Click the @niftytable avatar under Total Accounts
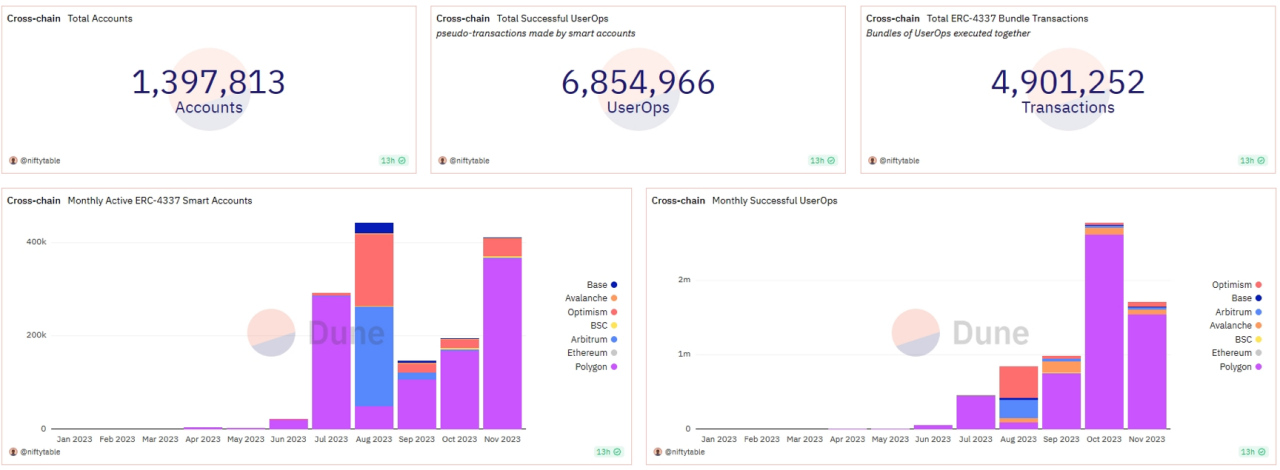This screenshot has height=470, width=1280. pos(13,160)
